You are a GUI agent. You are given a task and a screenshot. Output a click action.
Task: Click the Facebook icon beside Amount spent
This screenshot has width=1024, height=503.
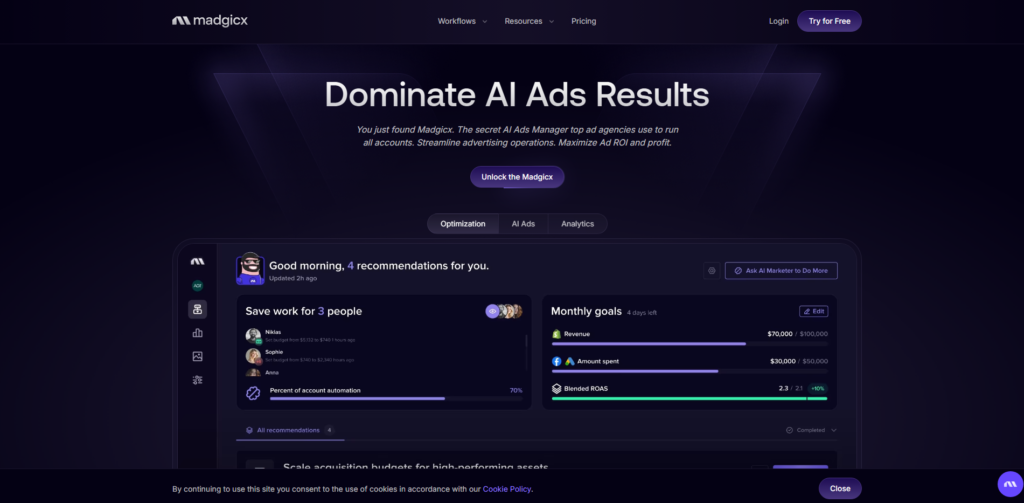[x=556, y=361]
